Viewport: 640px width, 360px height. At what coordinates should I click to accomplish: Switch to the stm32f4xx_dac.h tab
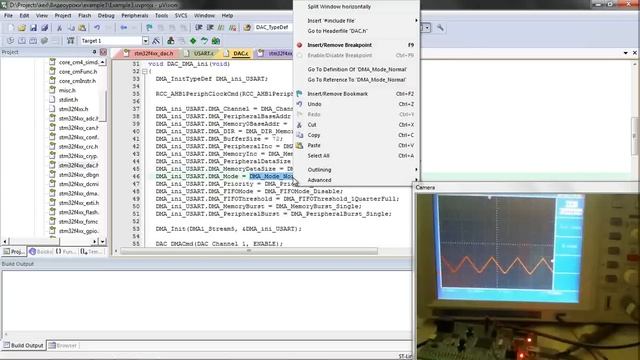click(x=150, y=53)
